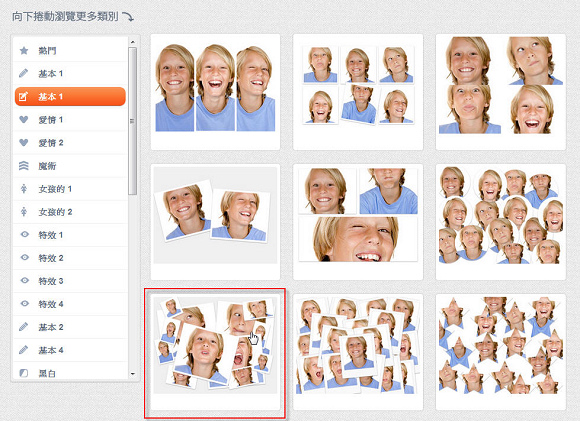Click the eye icon beside 特效 3
Screen dimensions: 580x421
(24, 281)
